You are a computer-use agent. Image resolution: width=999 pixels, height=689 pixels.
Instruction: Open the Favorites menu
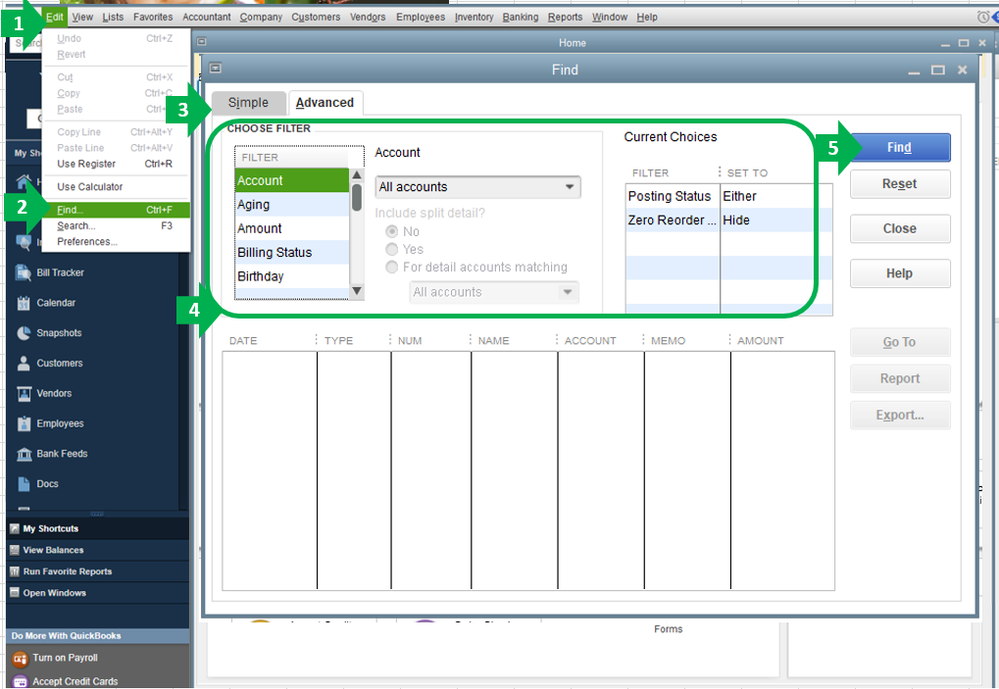(x=153, y=17)
